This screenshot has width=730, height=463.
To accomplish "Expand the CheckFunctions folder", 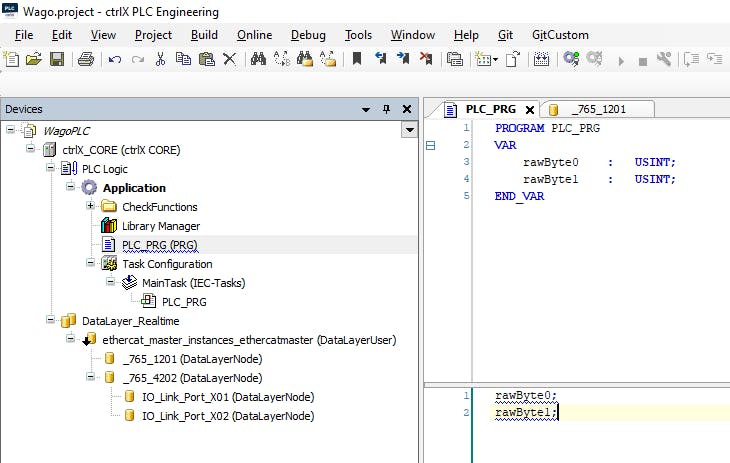I will (90, 205).
